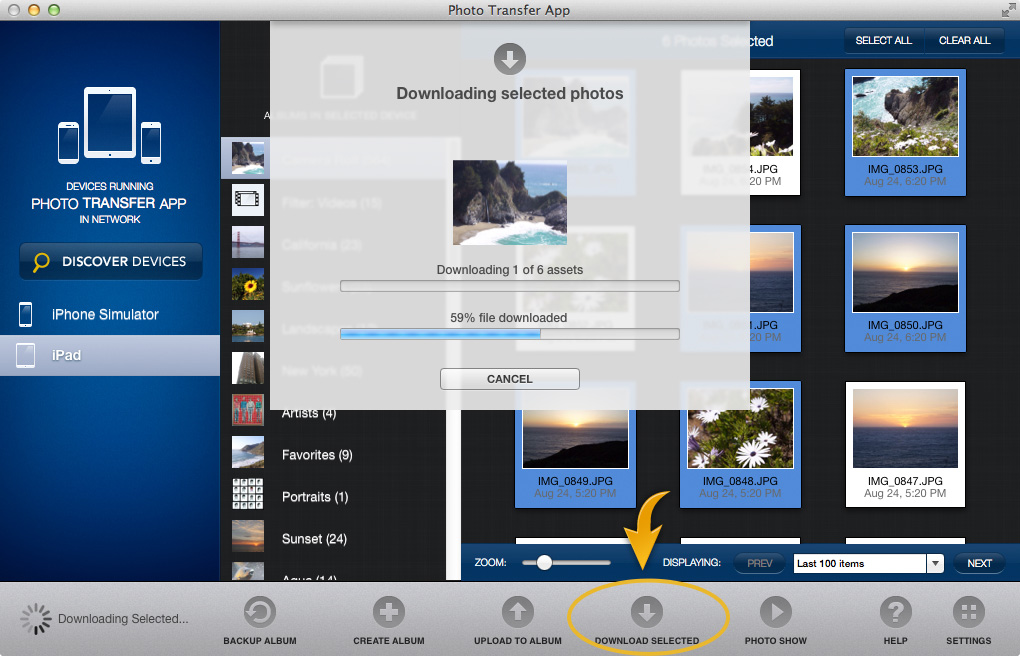Viewport: 1020px width, 656px height.
Task: Go to previous page with Prev
Action: tap(759, 564)
